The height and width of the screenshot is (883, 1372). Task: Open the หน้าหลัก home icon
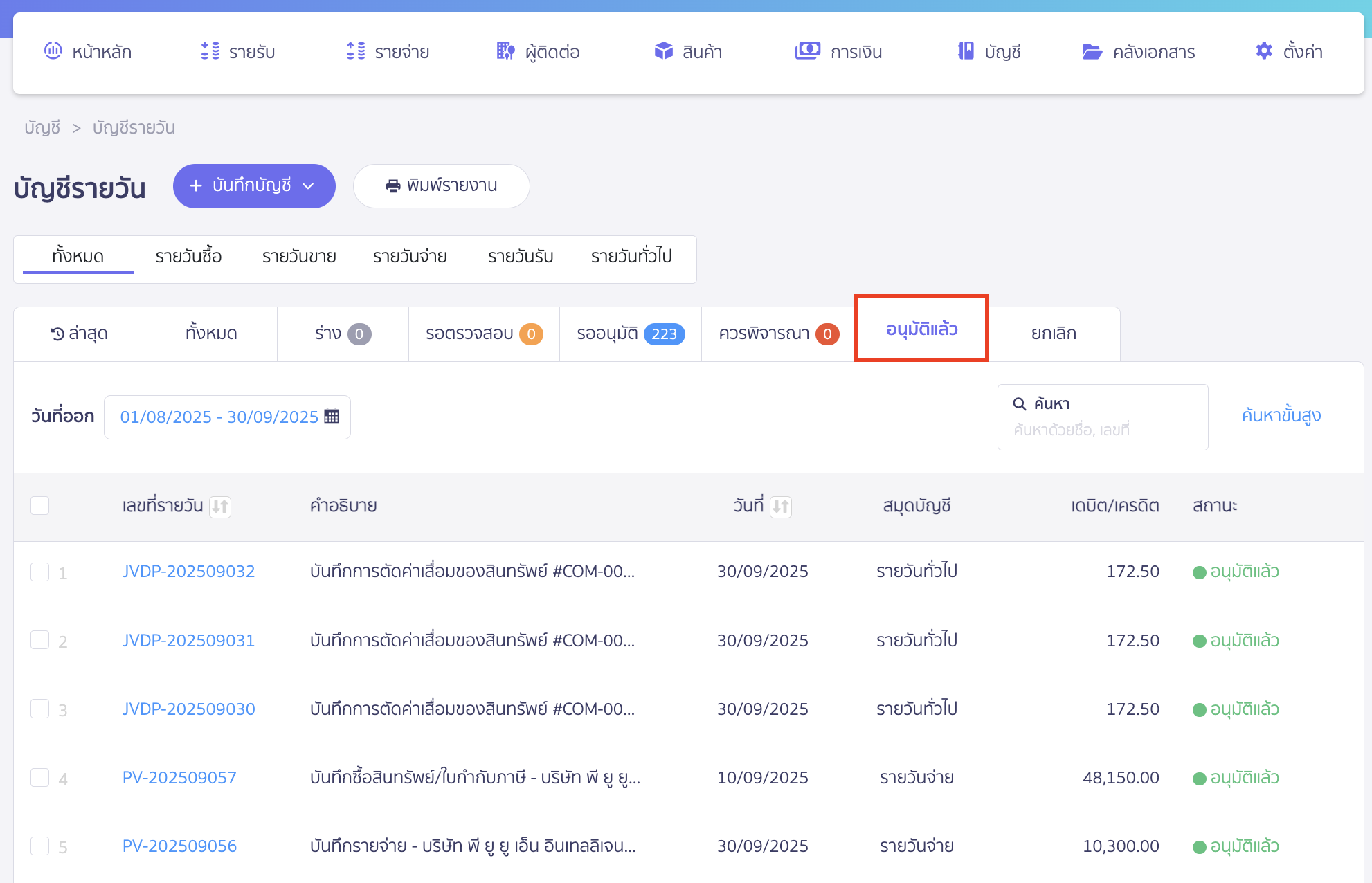pos(53,51)
